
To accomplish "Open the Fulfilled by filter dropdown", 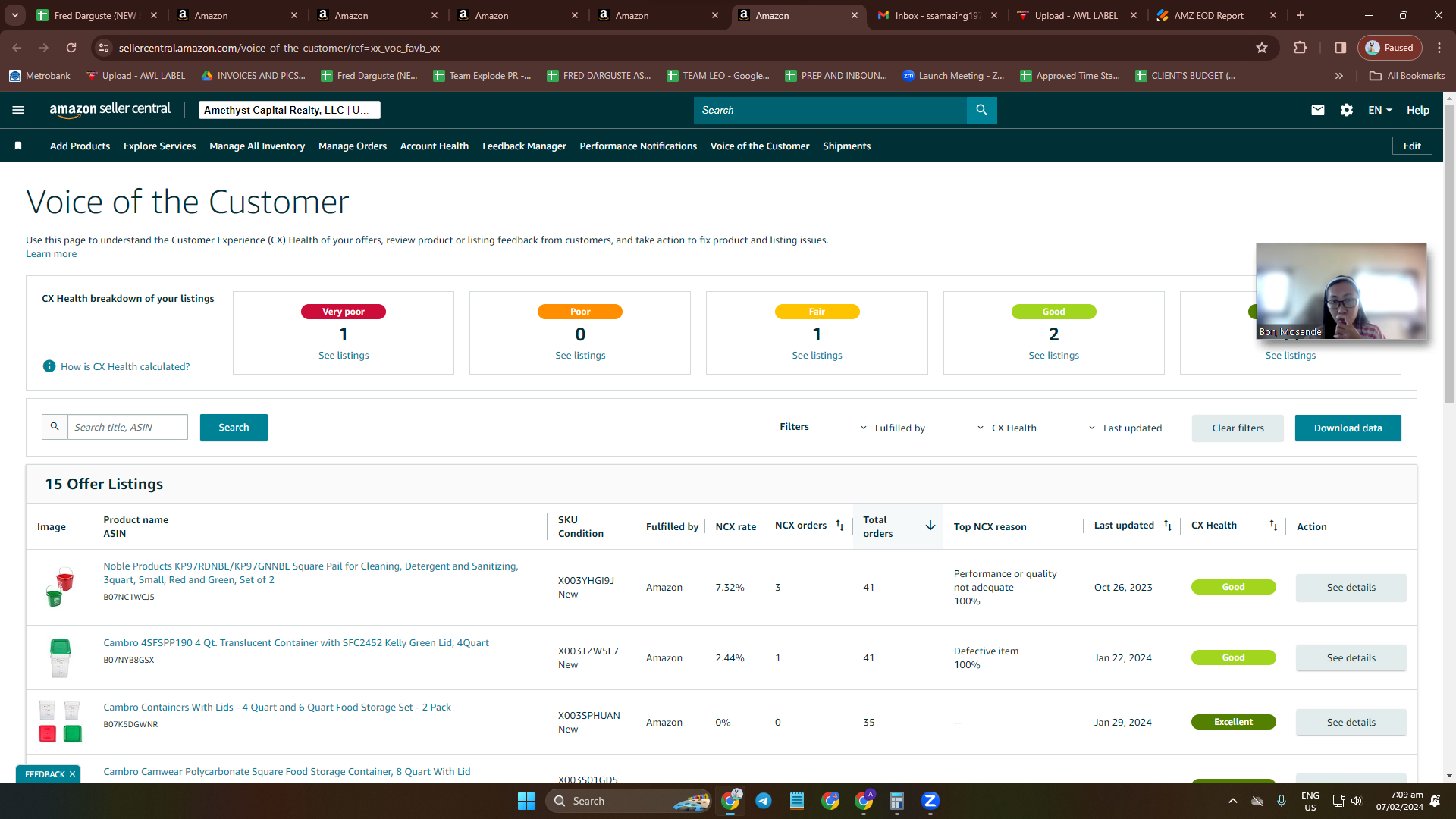I will pyautogui.click(x=892, y=428).
